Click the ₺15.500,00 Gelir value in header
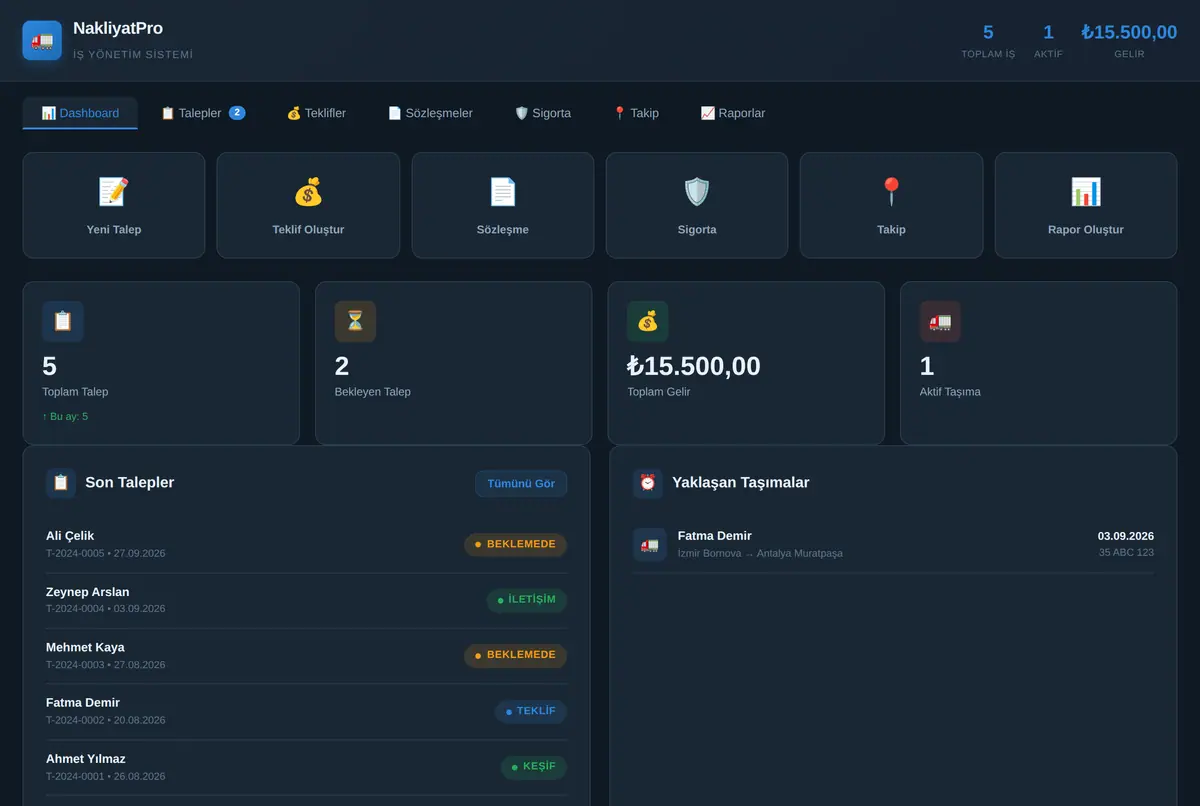The image size is (1200, 806). (1129, 32)
